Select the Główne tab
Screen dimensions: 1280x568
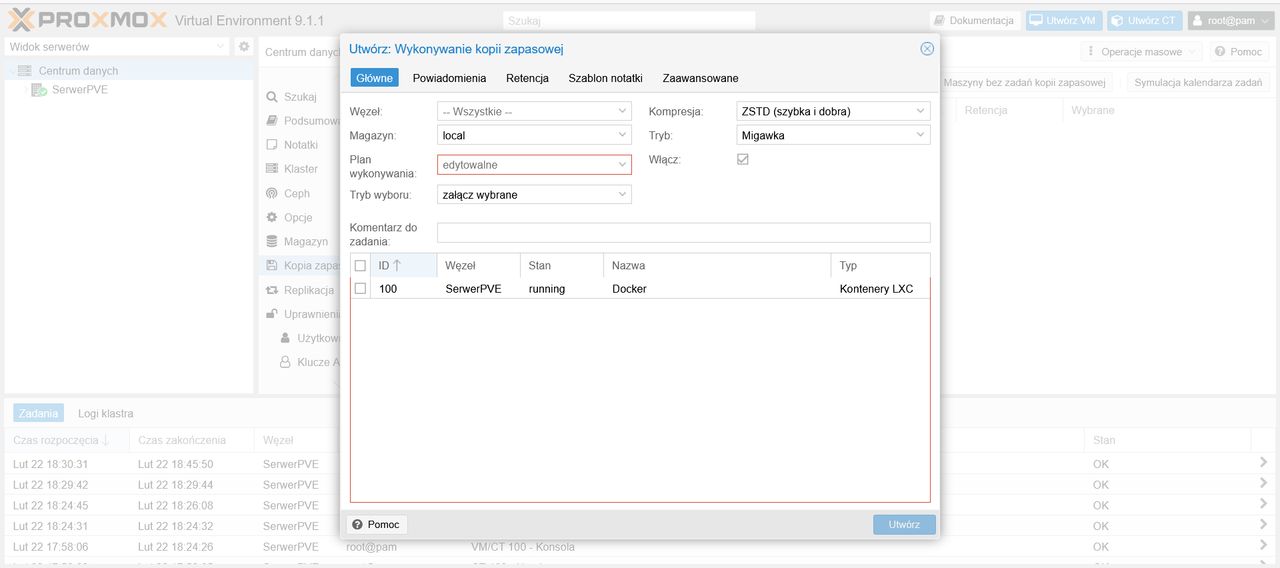[x=375, y=78]
